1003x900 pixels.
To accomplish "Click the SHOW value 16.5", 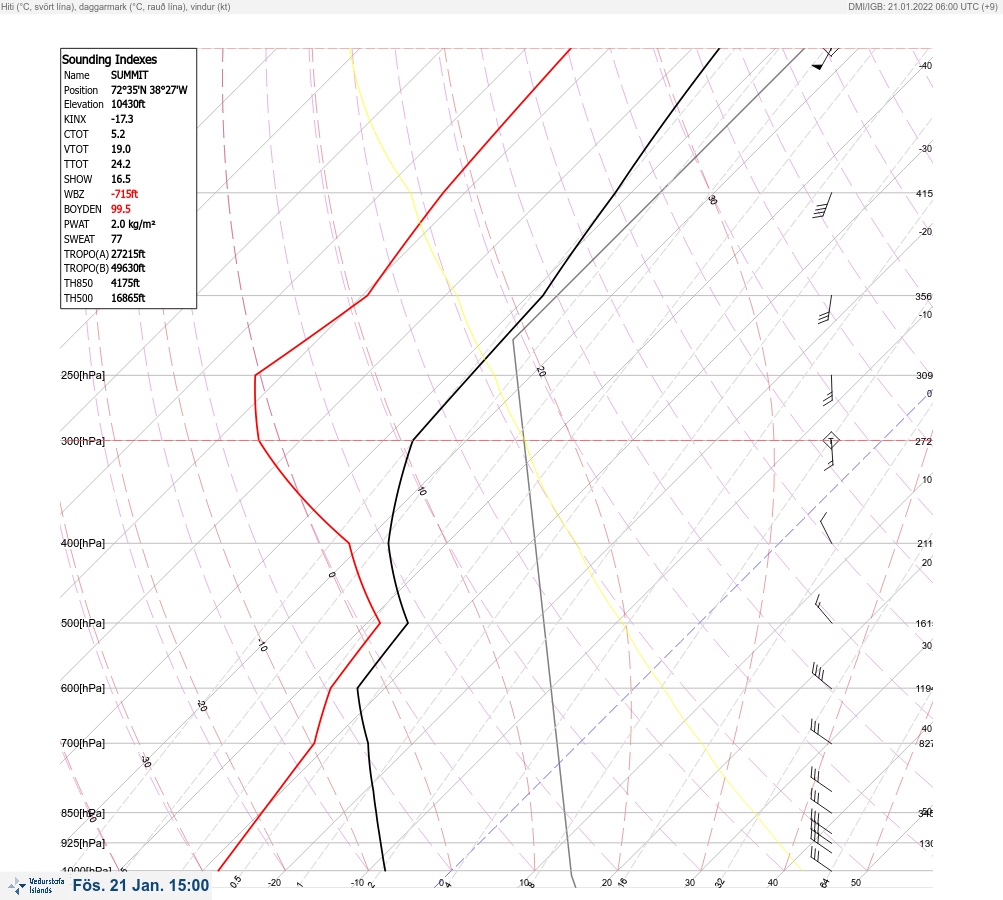I will click(x=121, y=179).
